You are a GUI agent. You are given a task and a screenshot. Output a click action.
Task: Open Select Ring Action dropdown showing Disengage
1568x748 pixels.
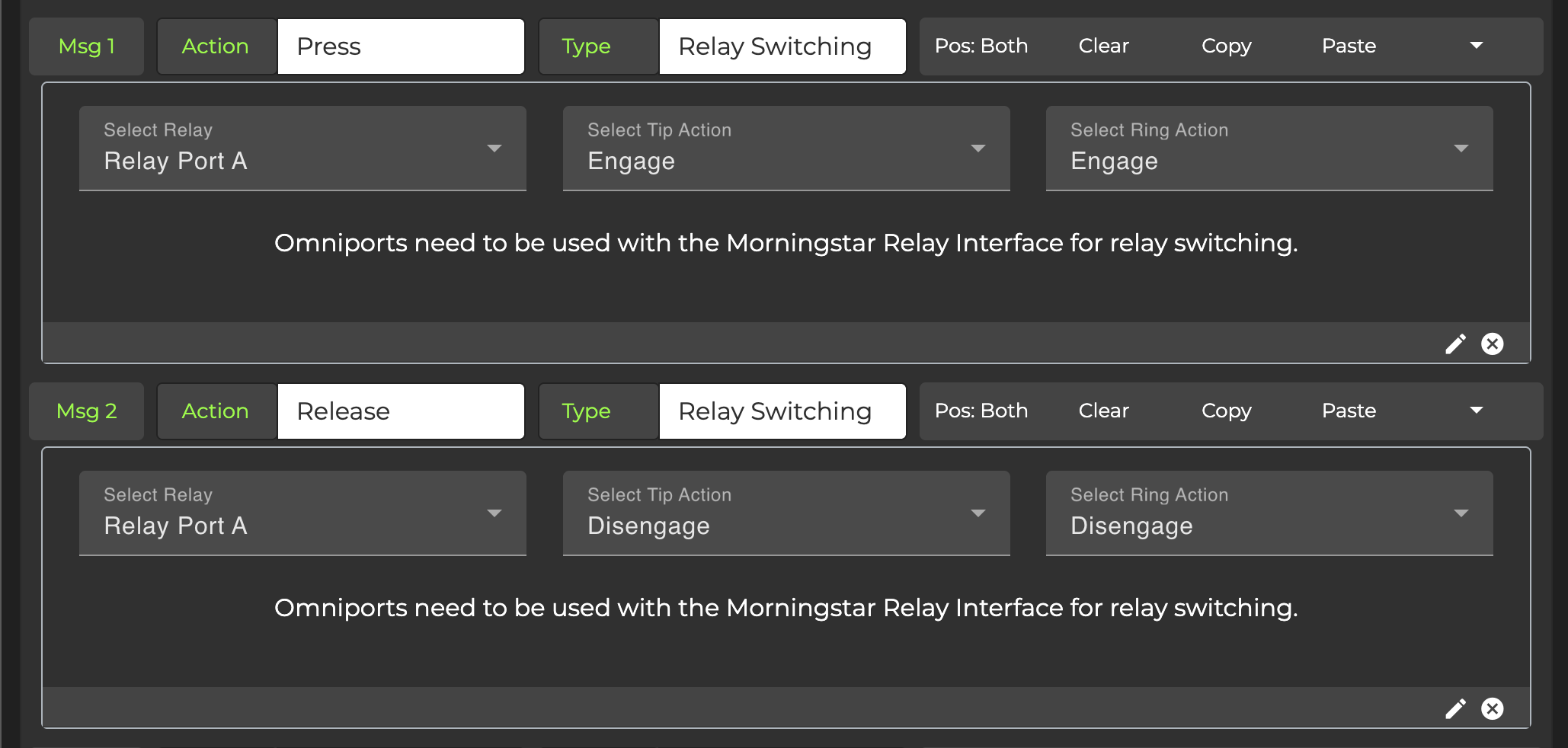pyautogui.click(x=1269, y=513)
